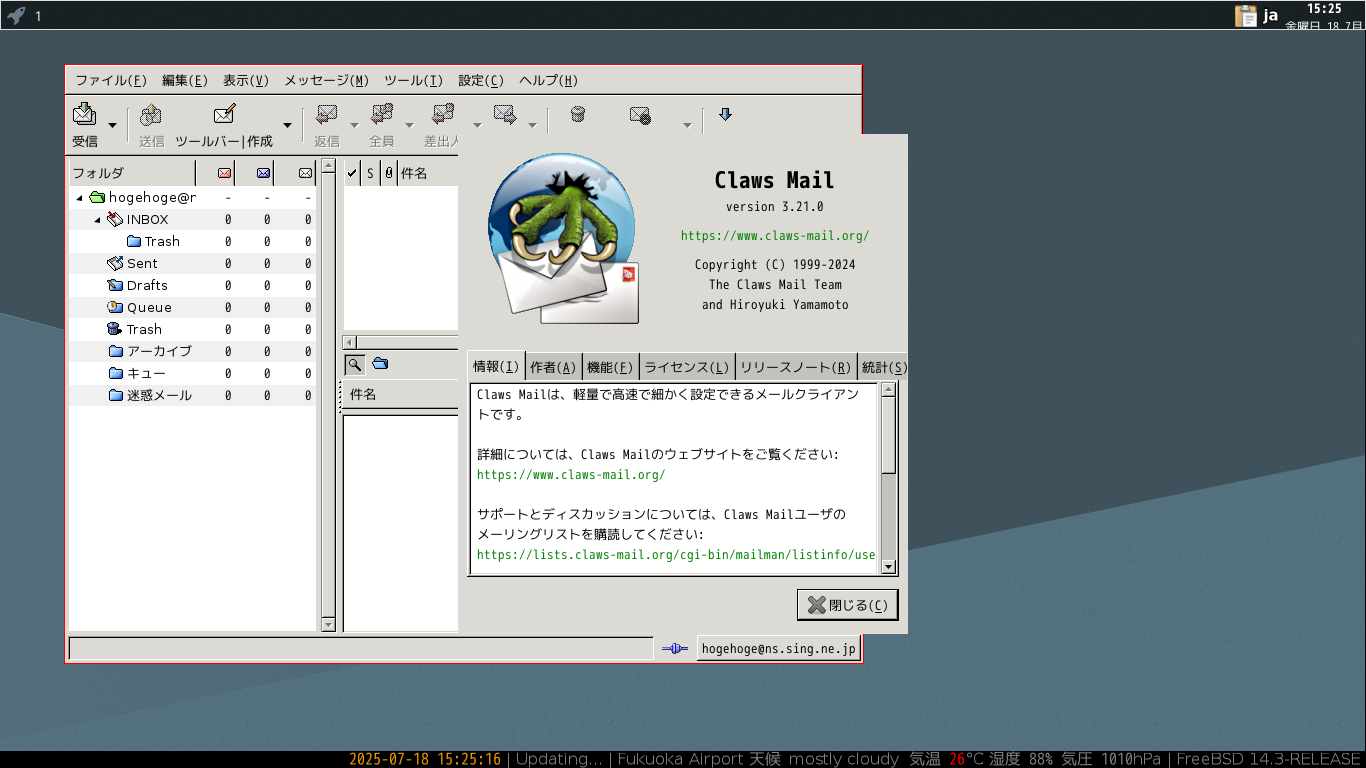Click the blue folder icon beside quick search

[380, 363]
